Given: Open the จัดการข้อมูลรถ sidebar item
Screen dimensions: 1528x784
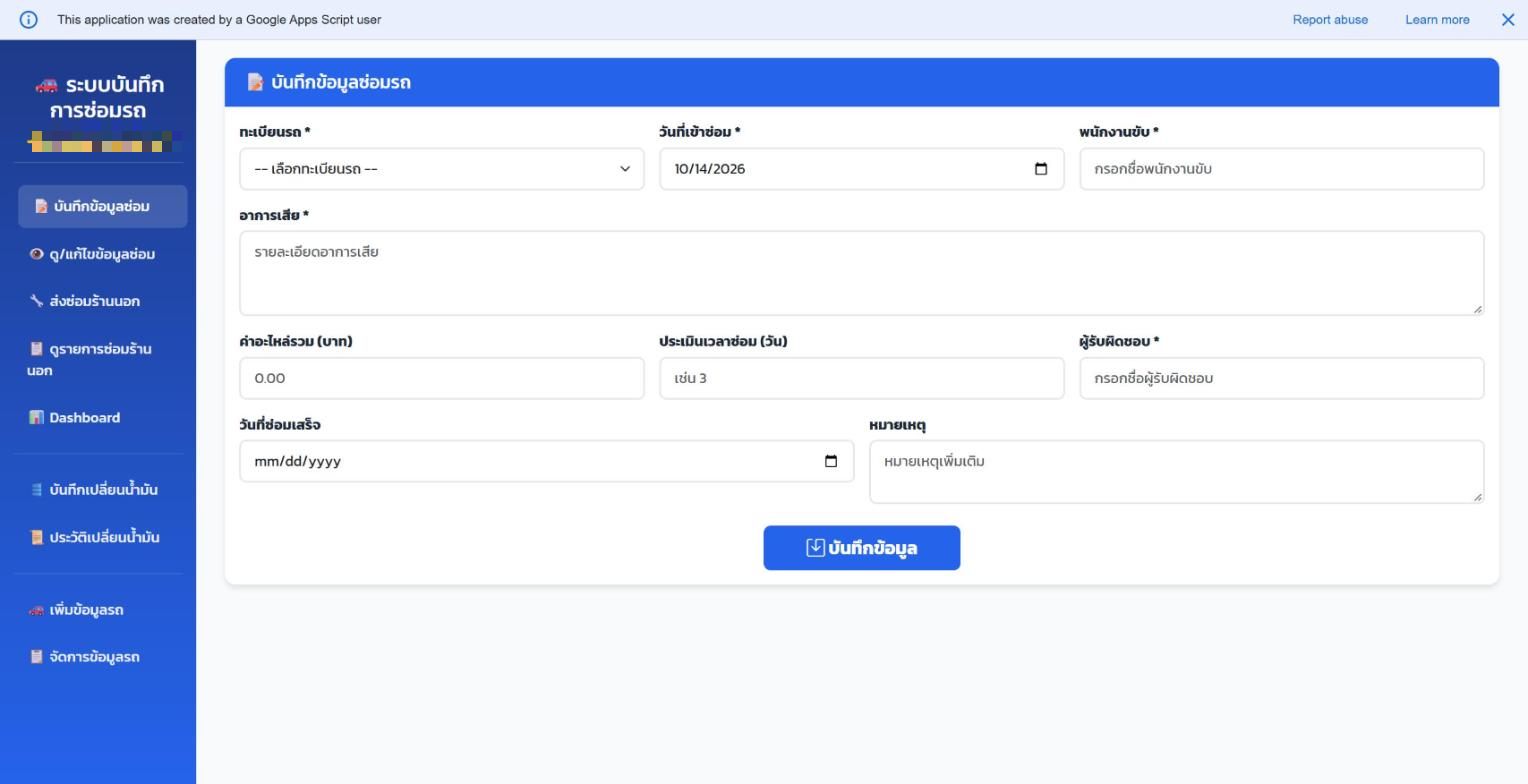Looking at the screenshot, I should 102,657.
